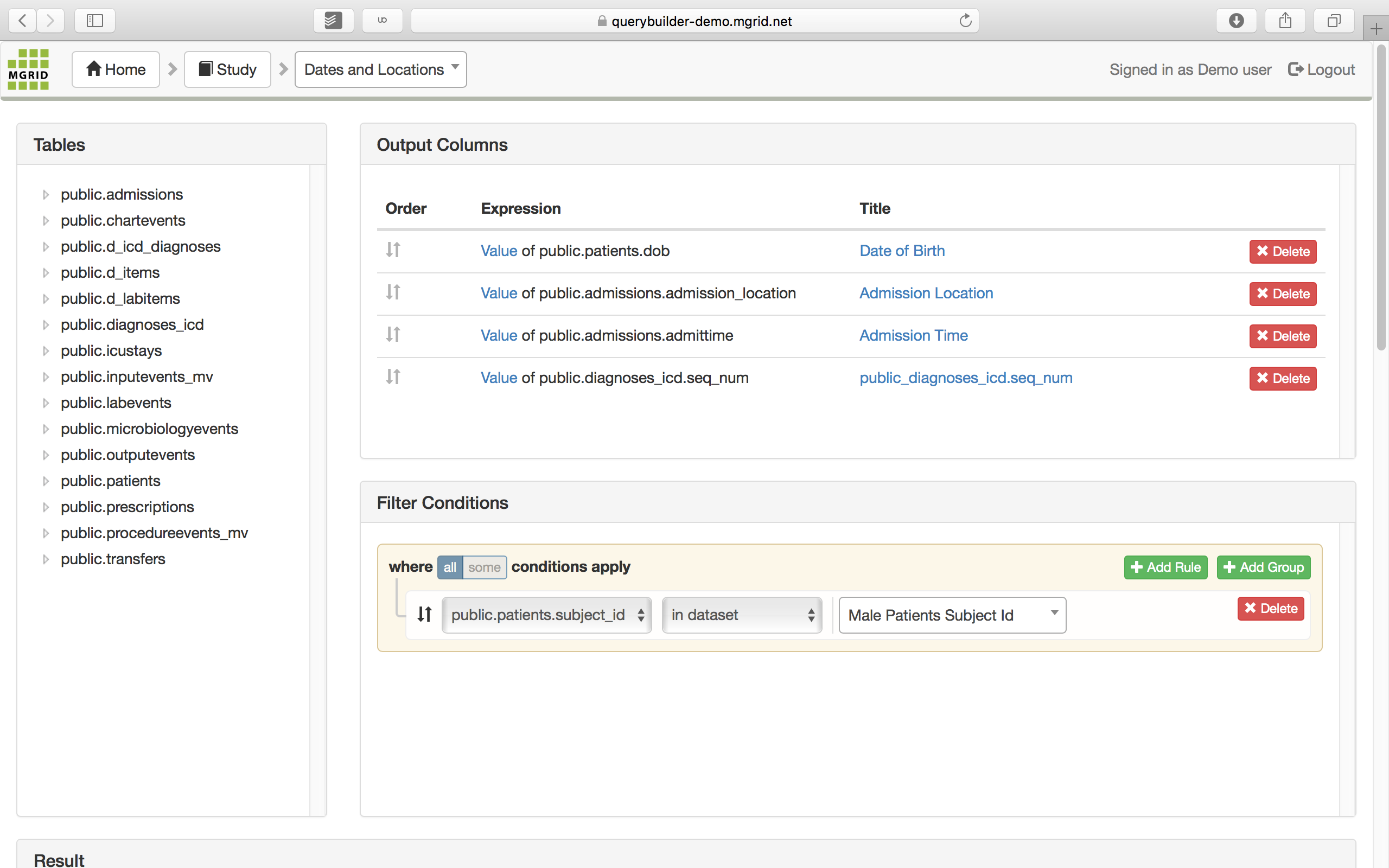
Task: Delete the Admission Time column
Action: [1283, 336]
